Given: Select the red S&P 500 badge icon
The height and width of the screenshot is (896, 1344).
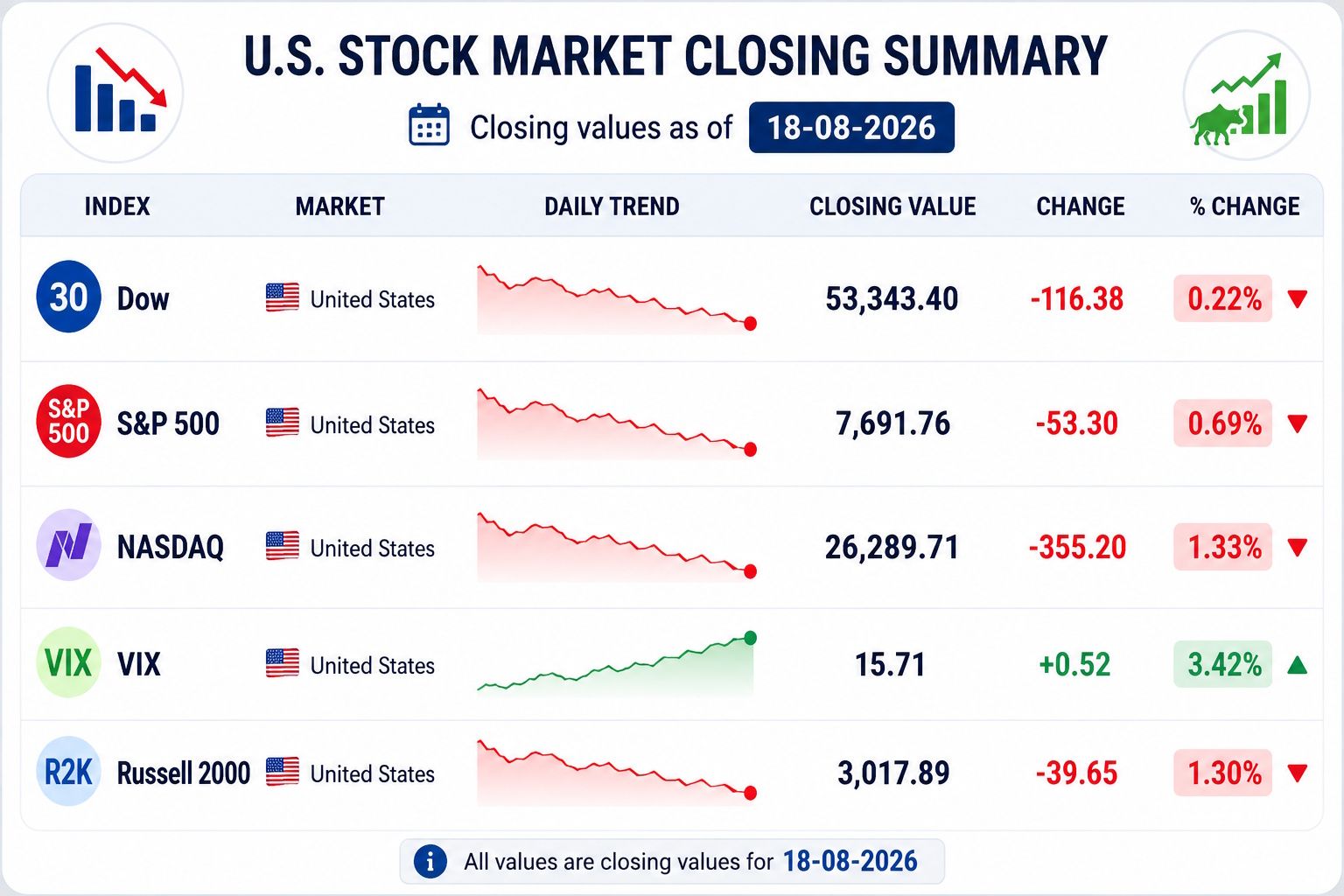Looking at the screenshot, I should (68, 423).
